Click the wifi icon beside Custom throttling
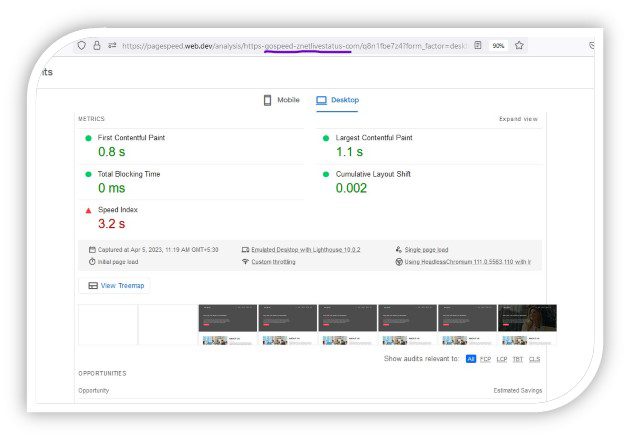630x439 pixels. click(245, 262)
